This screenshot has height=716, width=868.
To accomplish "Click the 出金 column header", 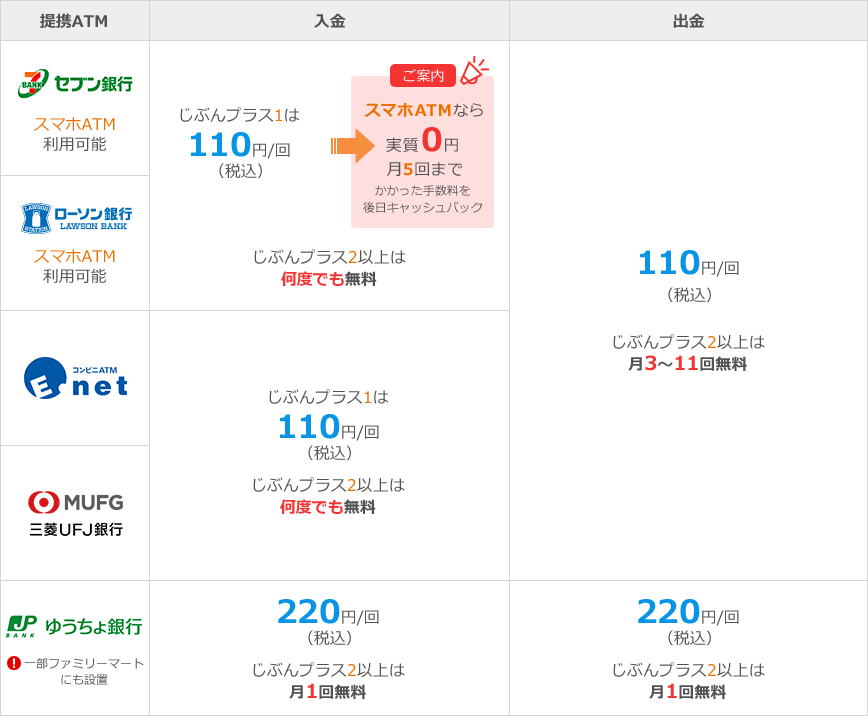I will click(688, 21).
